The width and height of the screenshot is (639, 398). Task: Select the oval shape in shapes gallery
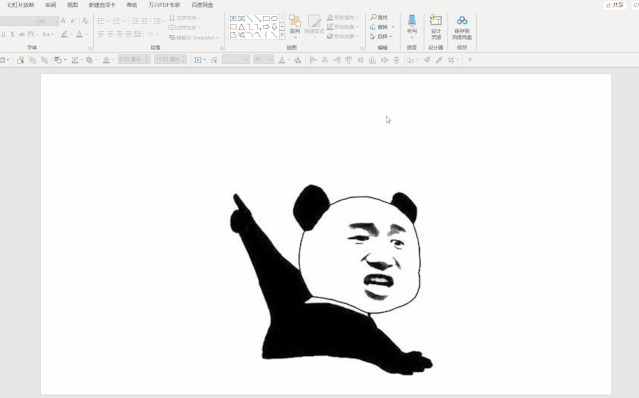point(274,18)
